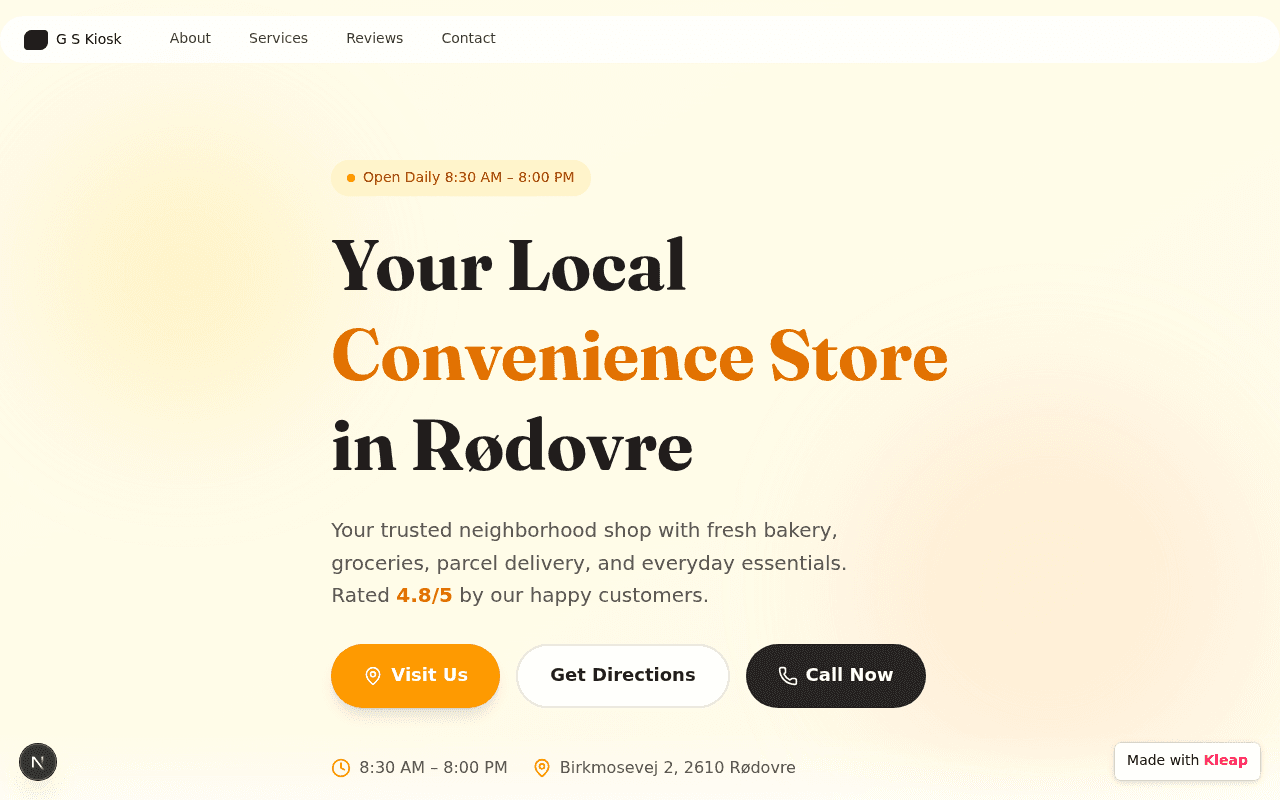Click the G S Kiosk brand name
This screenshot has width=1280, height=800.
tap(89, 39)
